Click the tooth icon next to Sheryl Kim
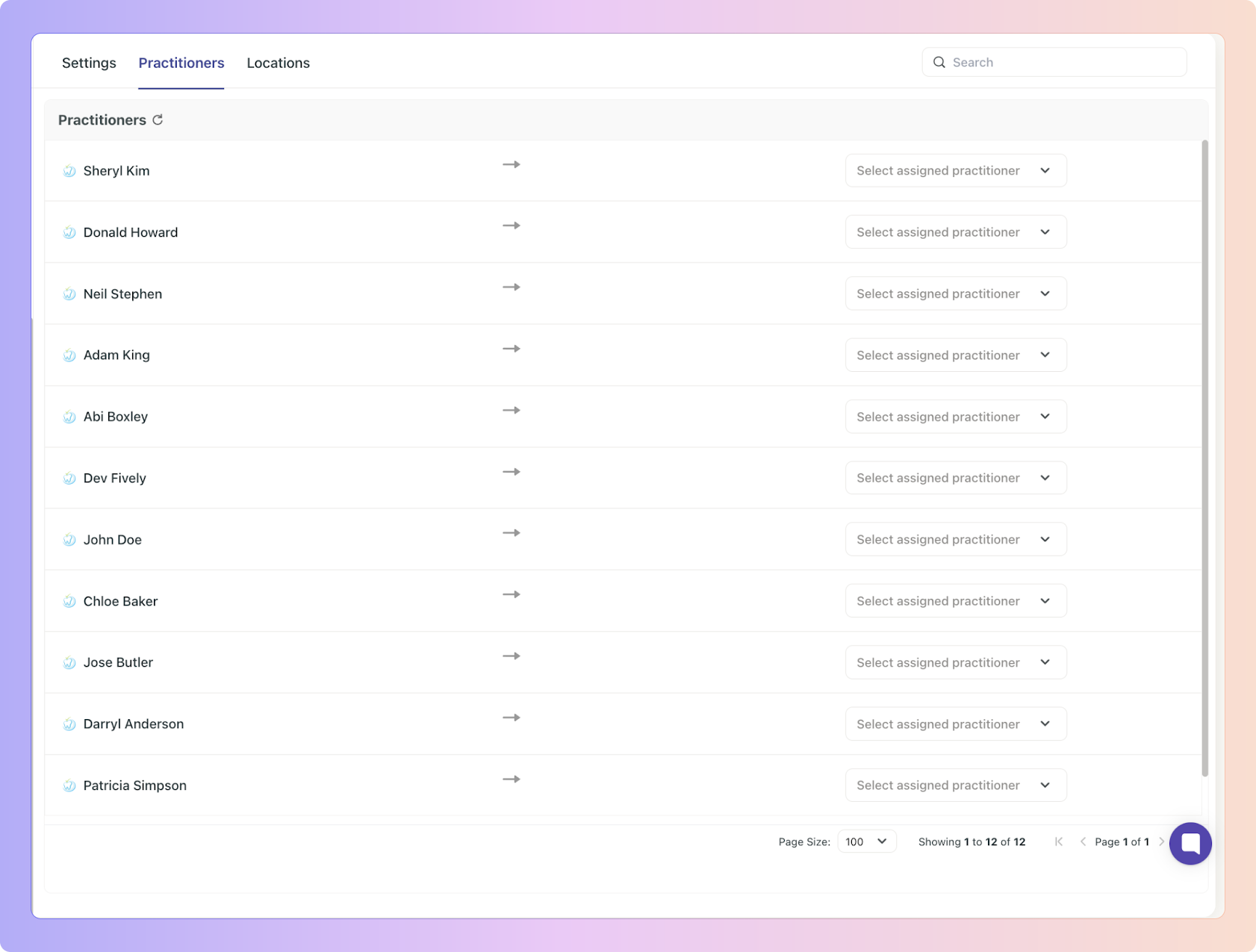1256x952 pixels. pyautogui.click(x=69, y=171)
